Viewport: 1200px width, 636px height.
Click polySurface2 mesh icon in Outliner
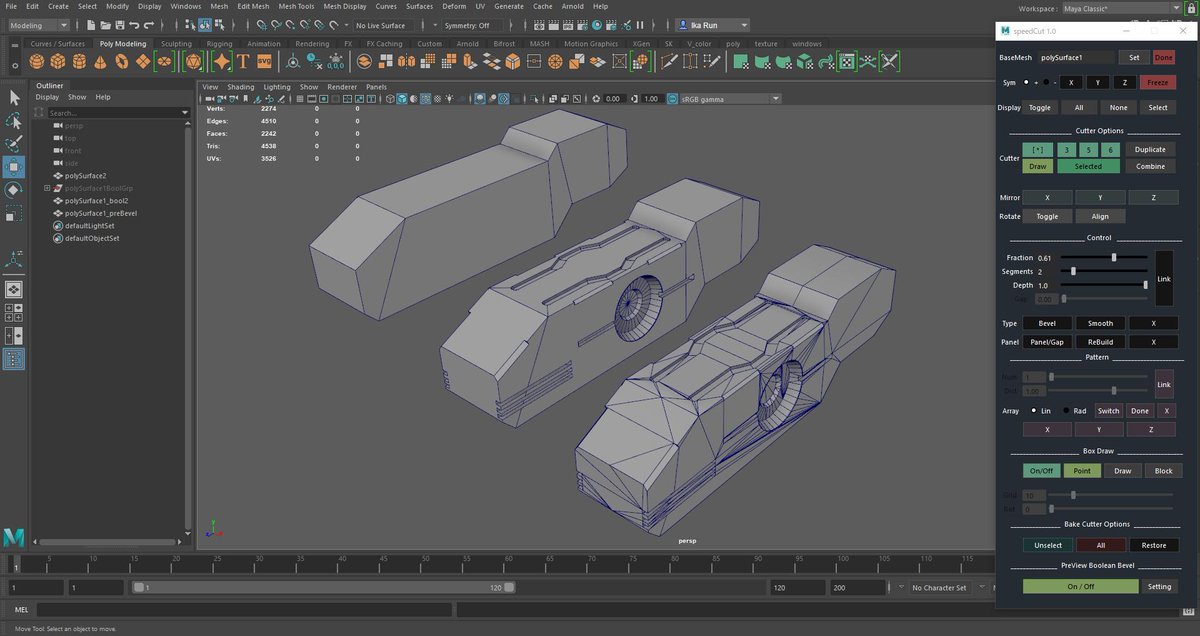[57, 176]
